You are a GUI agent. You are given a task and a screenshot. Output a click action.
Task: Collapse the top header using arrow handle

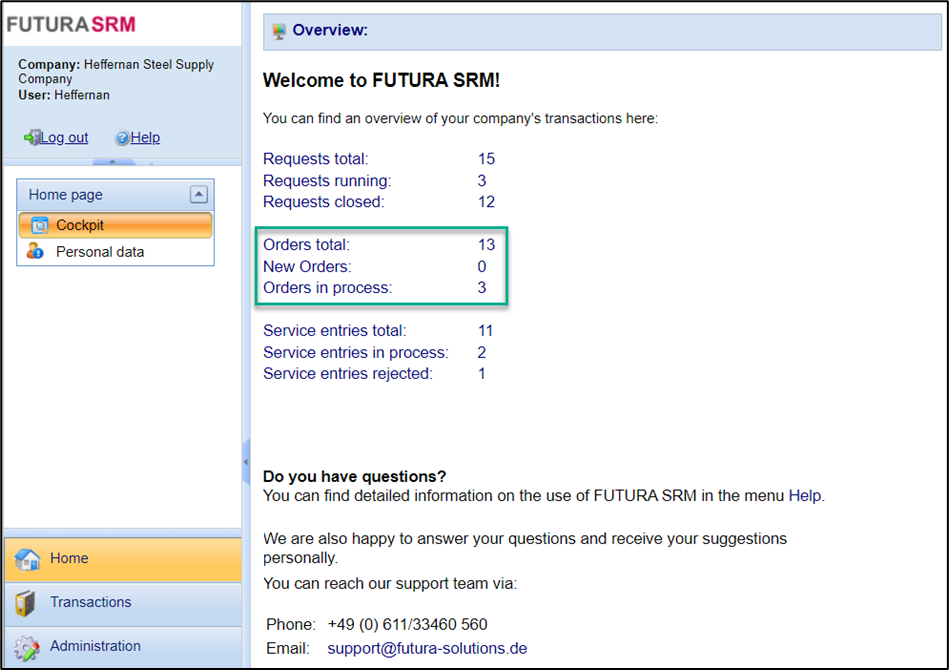tap(112, 162)
